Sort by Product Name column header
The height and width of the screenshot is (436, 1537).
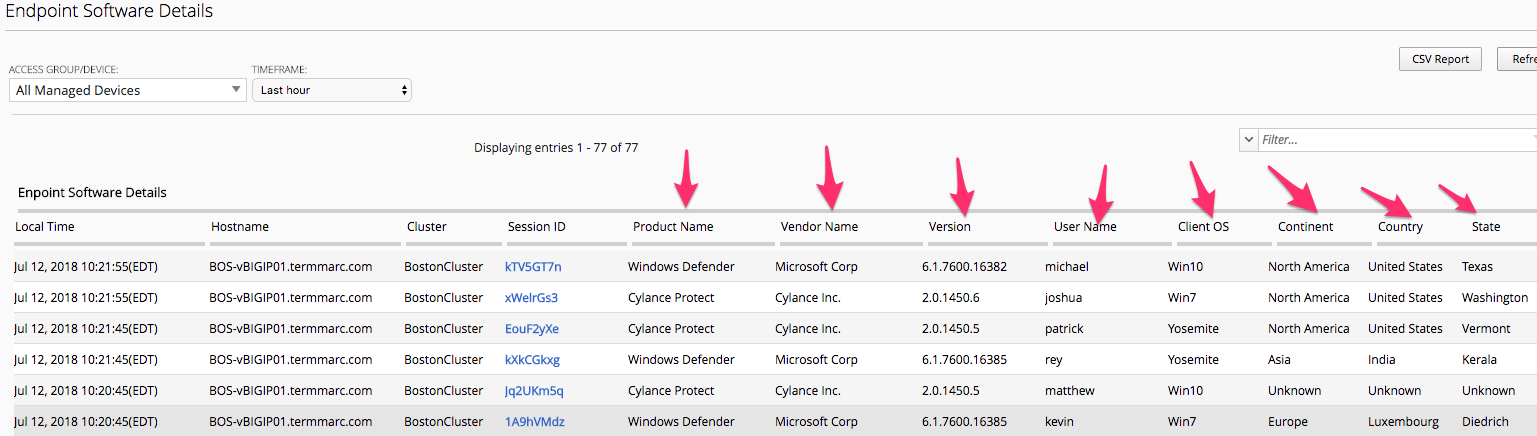click(673, 227)
